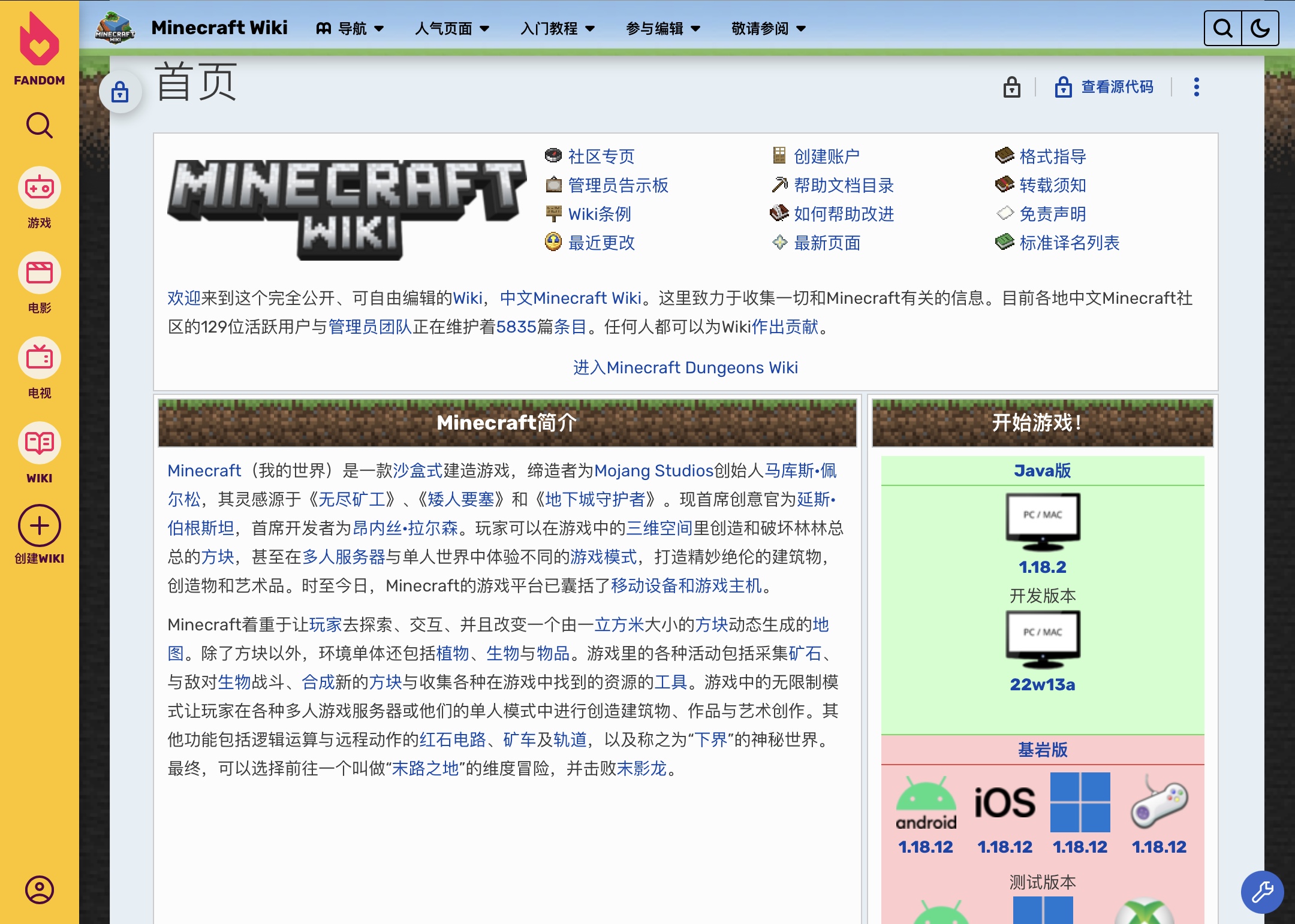
Task: Click the iOS icon under 基岩版
Action: point(1005,803)
